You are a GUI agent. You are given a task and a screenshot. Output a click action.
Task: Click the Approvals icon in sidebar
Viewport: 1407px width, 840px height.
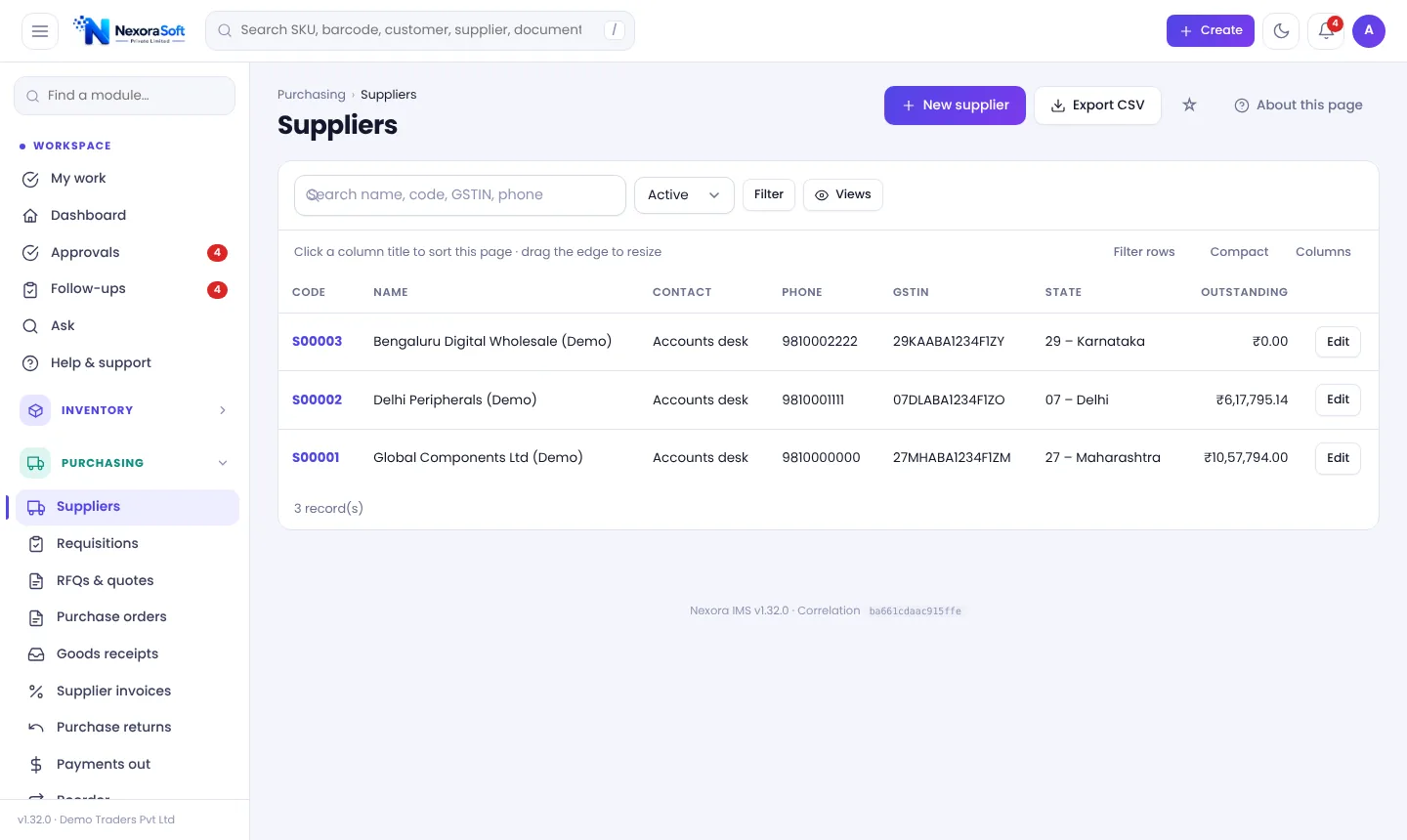[30, 253]
